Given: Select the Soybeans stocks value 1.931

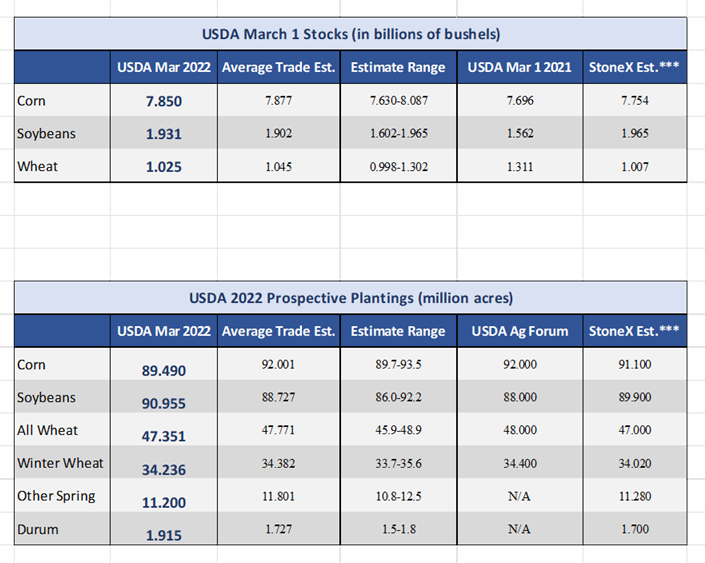Looking at the screenshot, I should point(163,134).
